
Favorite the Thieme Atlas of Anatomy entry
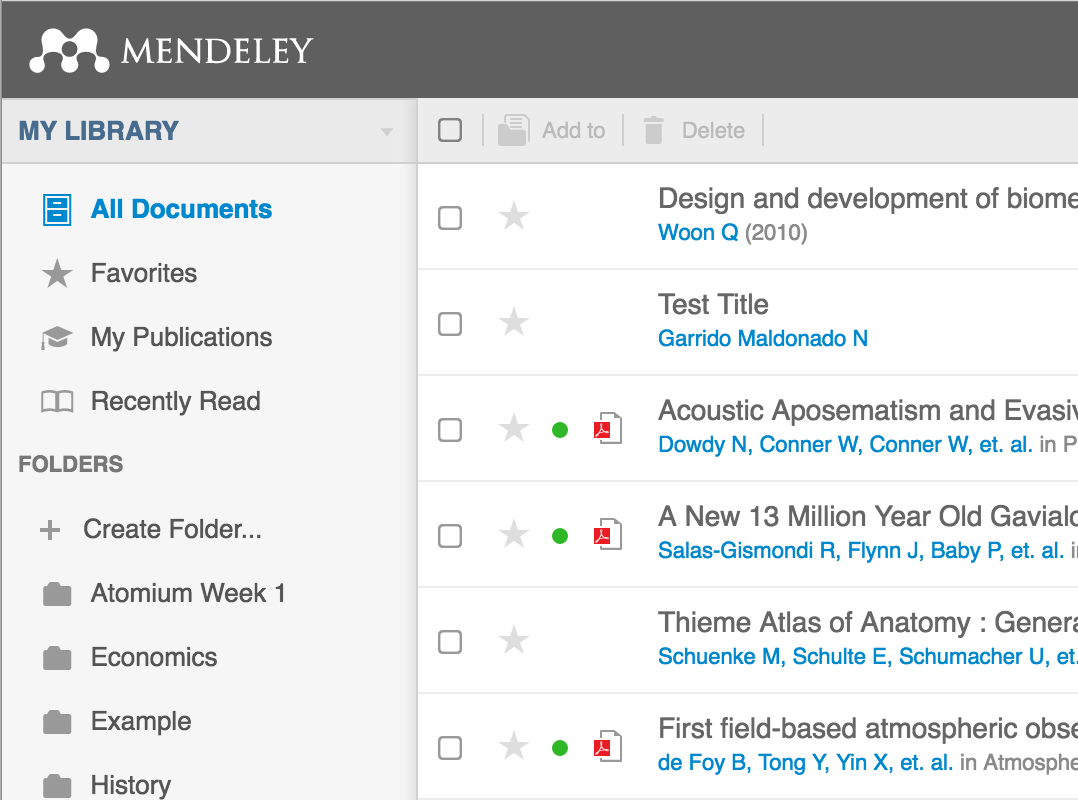pyautogui.click(x=514, y=640)
